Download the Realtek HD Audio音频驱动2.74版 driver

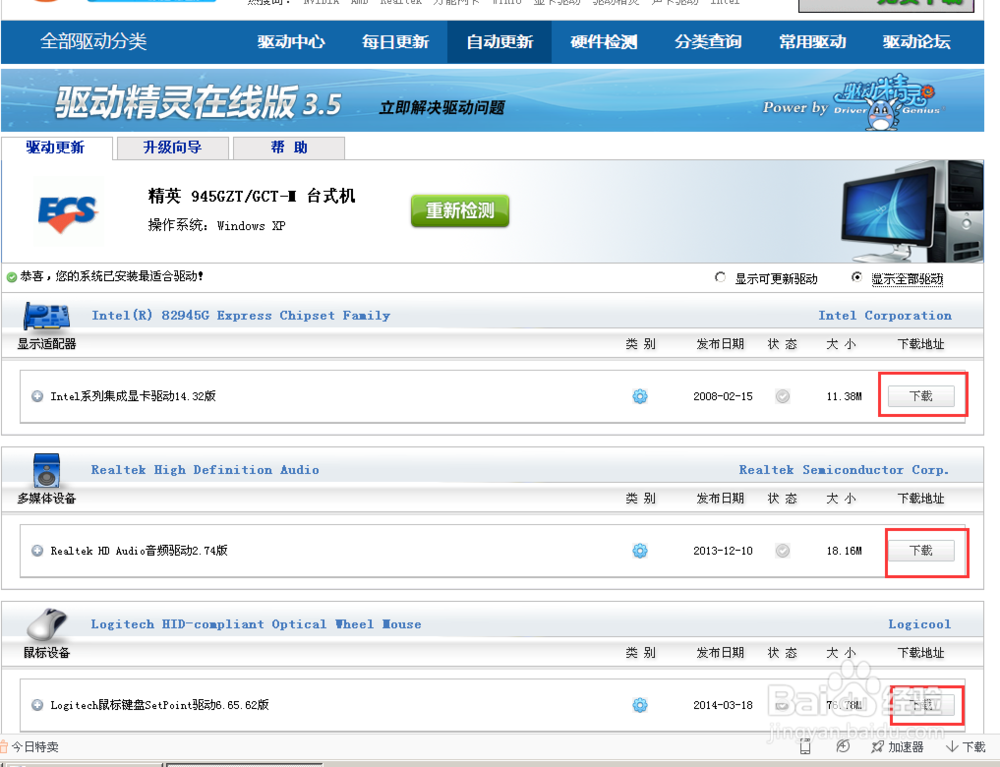coord(921,550)
